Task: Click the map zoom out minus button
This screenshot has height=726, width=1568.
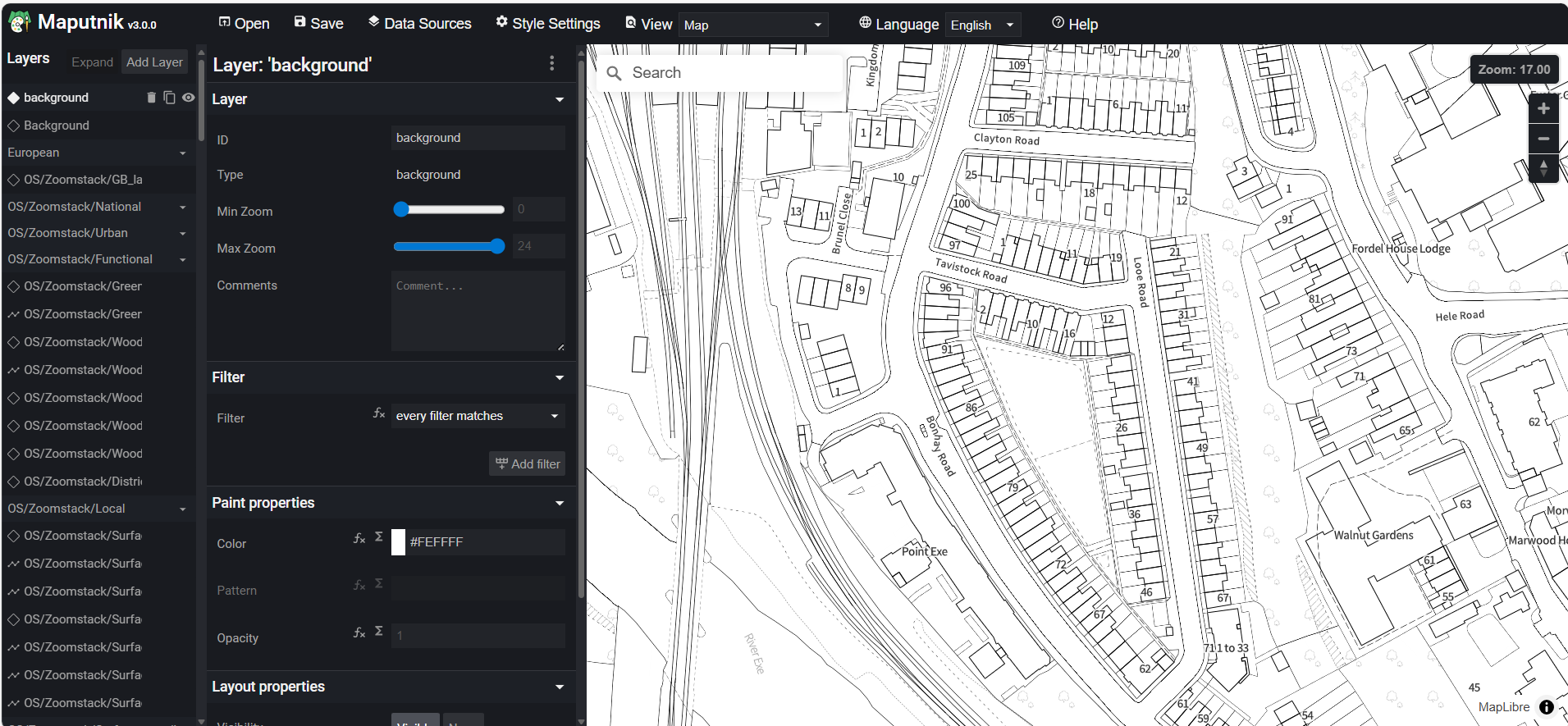Action: [x=1543, y=139]
